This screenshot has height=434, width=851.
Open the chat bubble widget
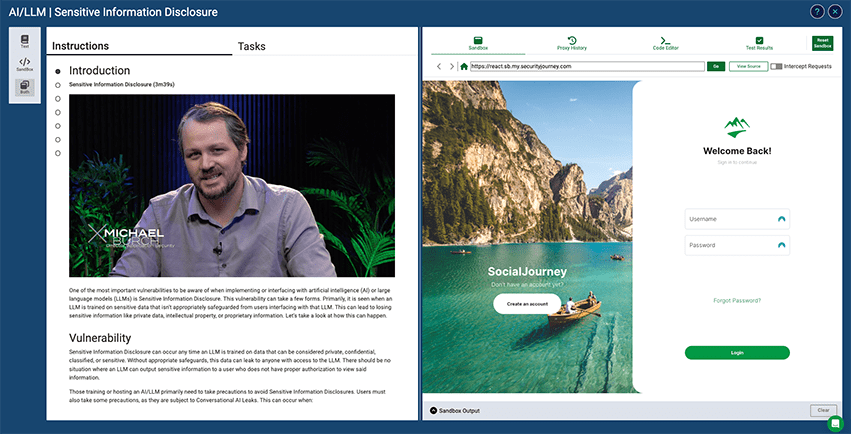click(835, 423)
